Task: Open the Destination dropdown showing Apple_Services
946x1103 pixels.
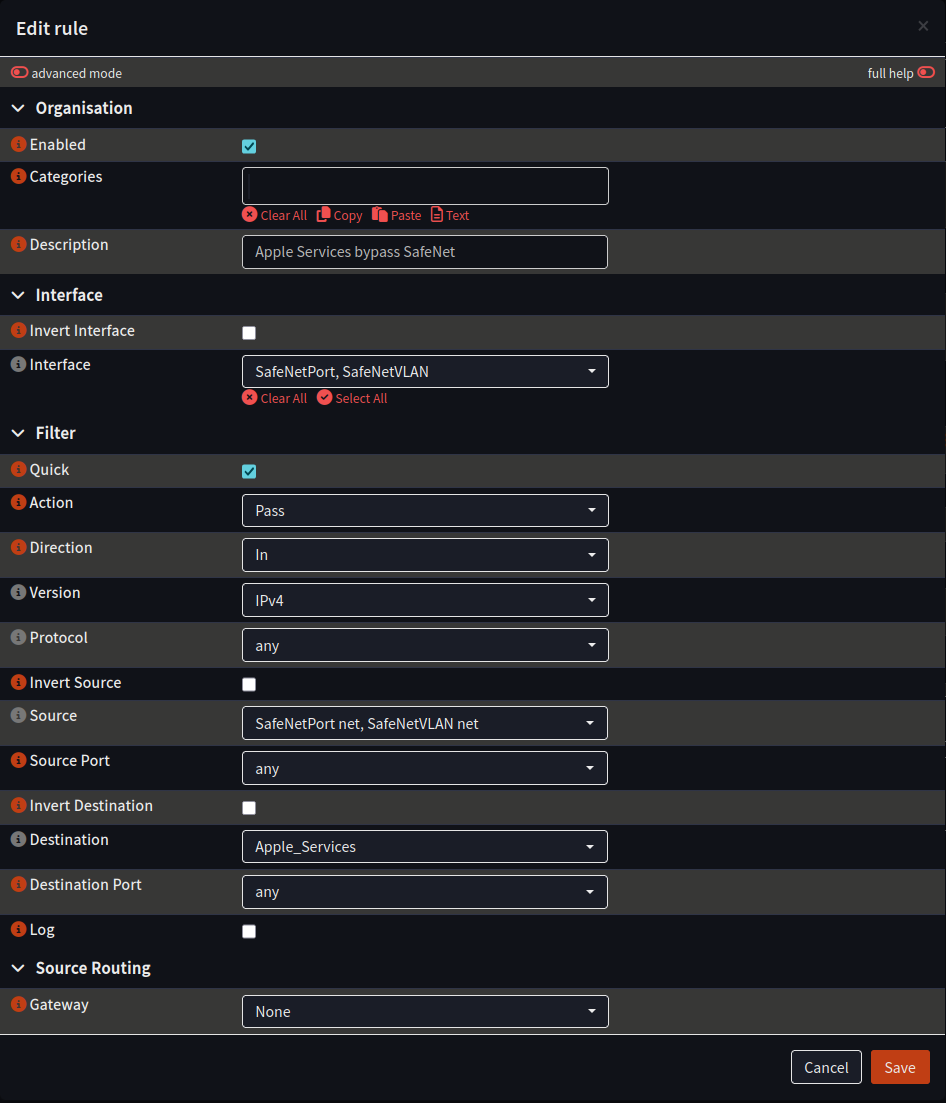Action: 425,847
